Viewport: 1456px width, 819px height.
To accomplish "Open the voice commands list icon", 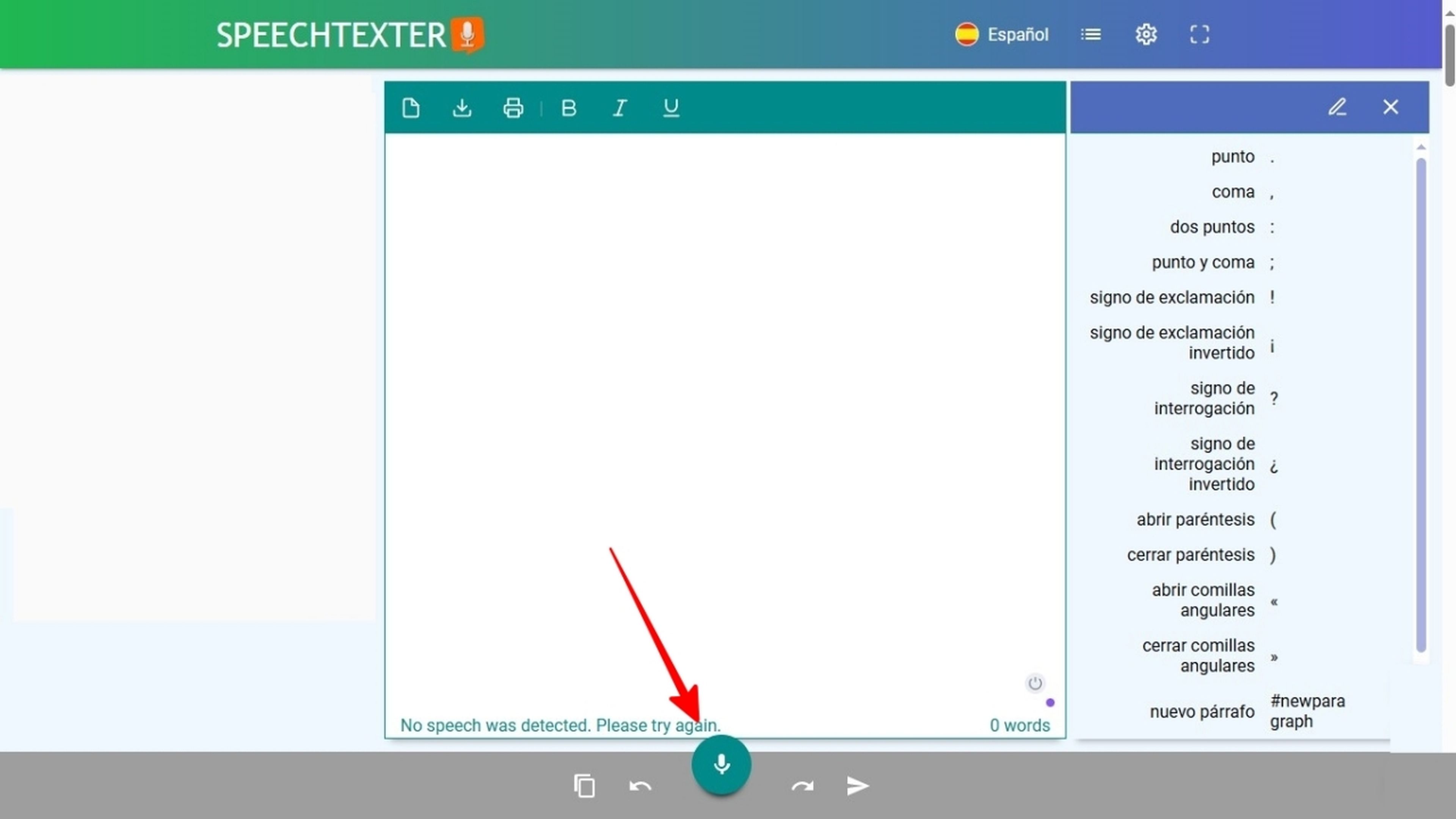I will point(1090,35).
